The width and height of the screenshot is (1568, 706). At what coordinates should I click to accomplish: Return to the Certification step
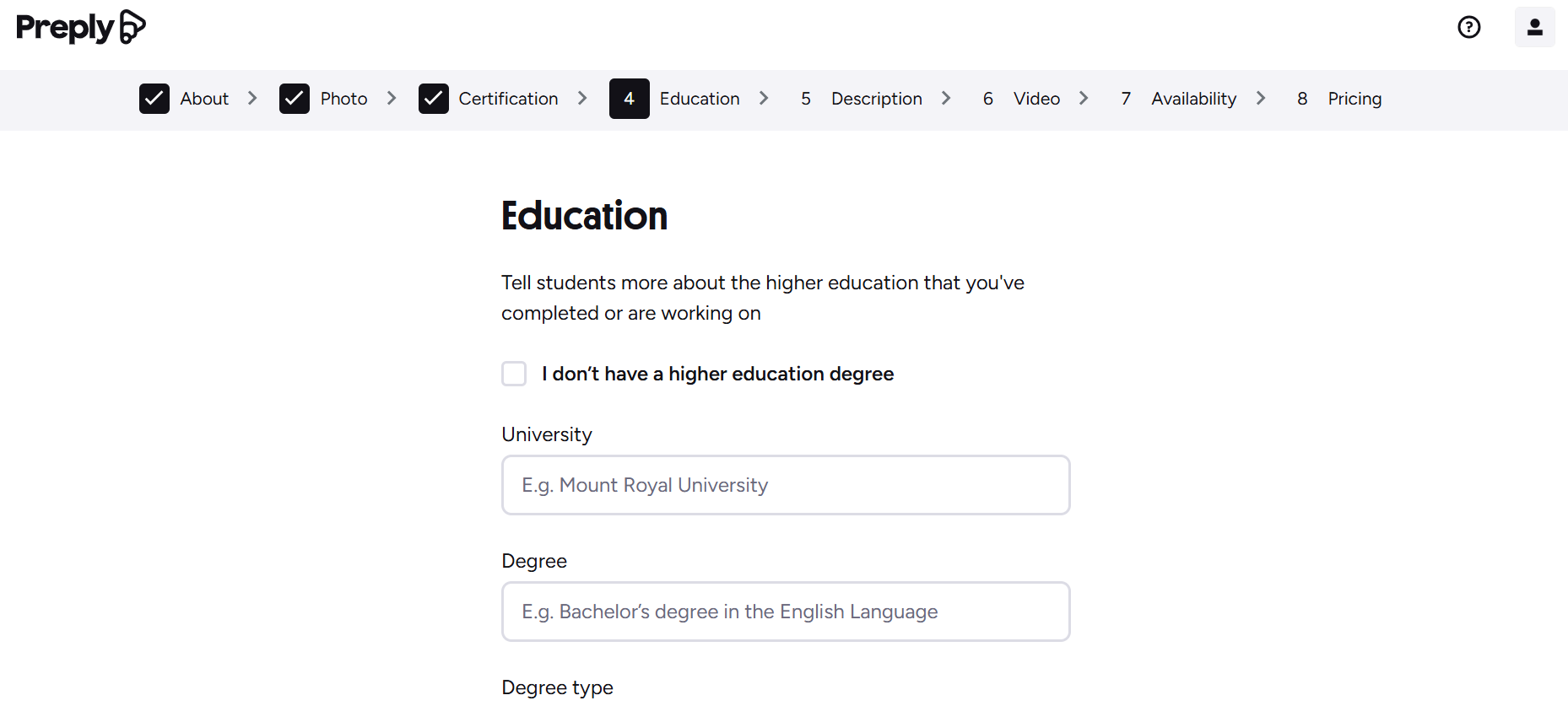(x=508, y=99)
